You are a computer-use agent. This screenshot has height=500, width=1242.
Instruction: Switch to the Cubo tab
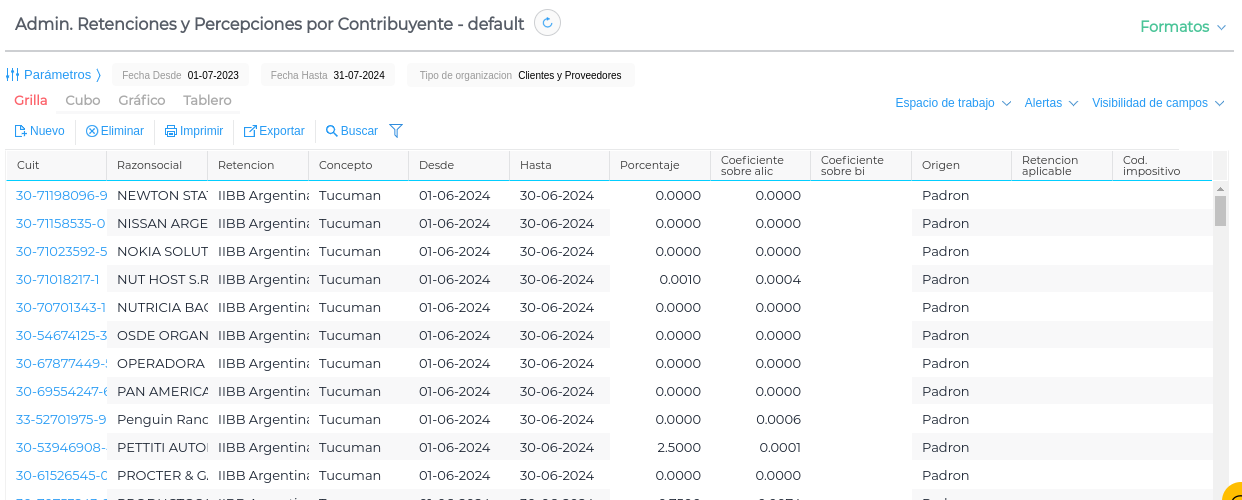83,101
